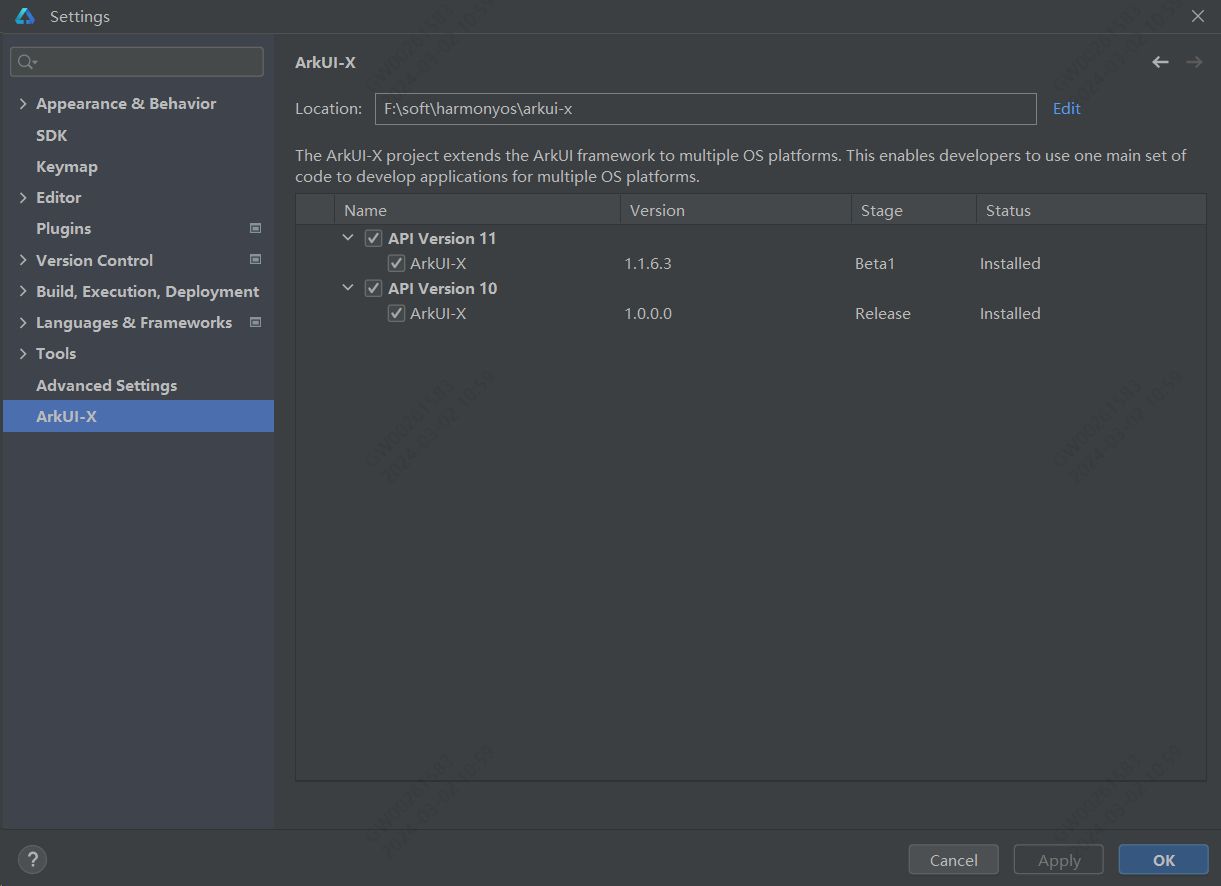Select ArkUI-X in the sidebar
Screen dimensions: 1221x886
click(138, 416)
